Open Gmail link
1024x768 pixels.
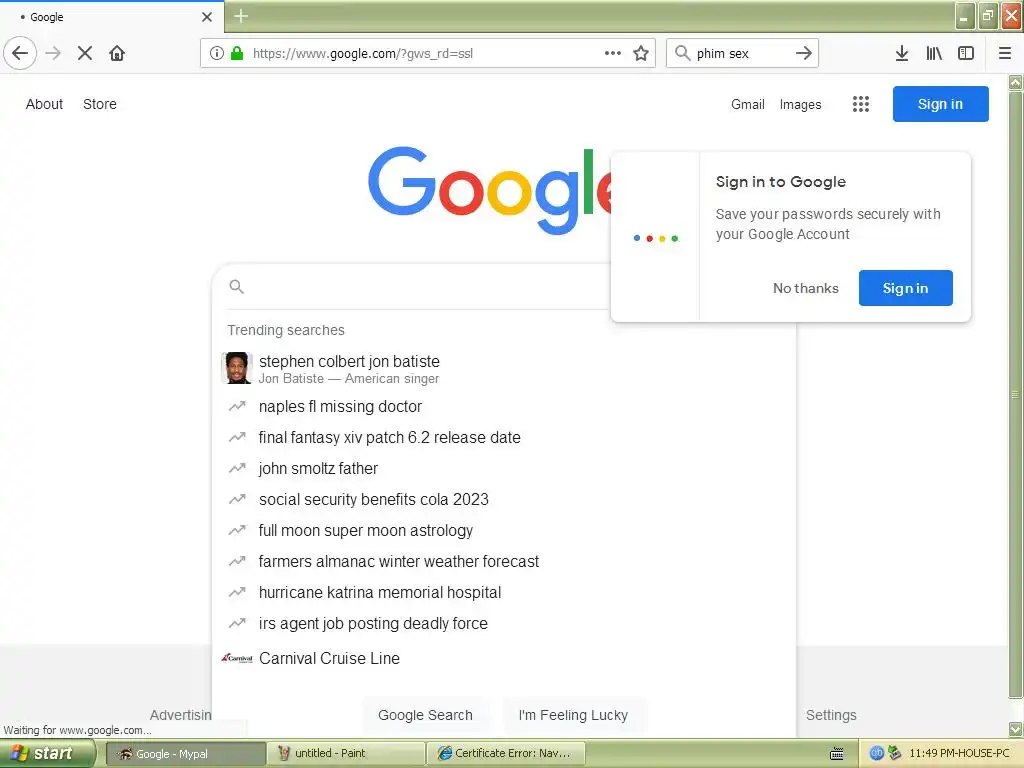748,104
